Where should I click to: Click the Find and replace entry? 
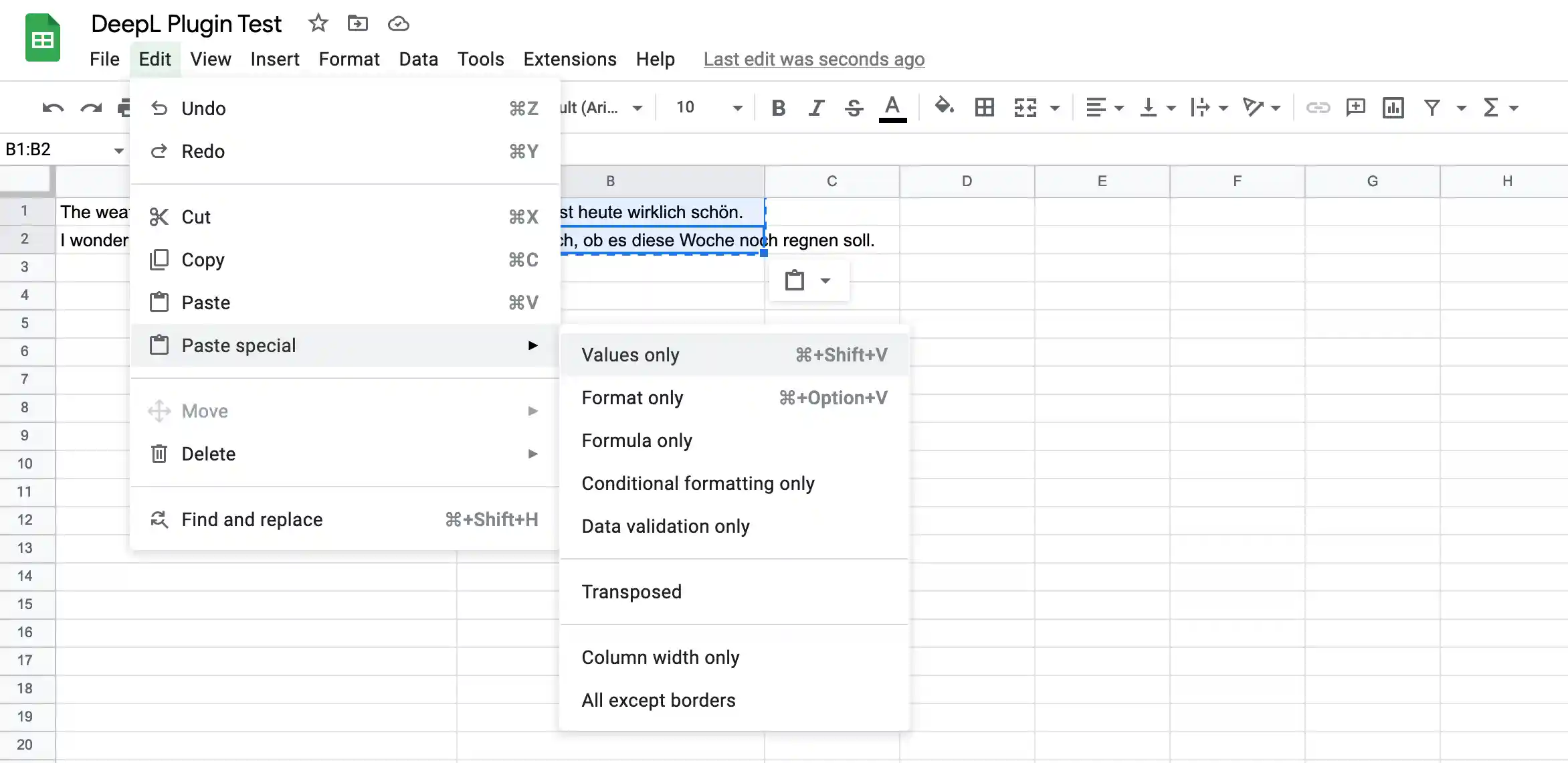click(252, 519)
